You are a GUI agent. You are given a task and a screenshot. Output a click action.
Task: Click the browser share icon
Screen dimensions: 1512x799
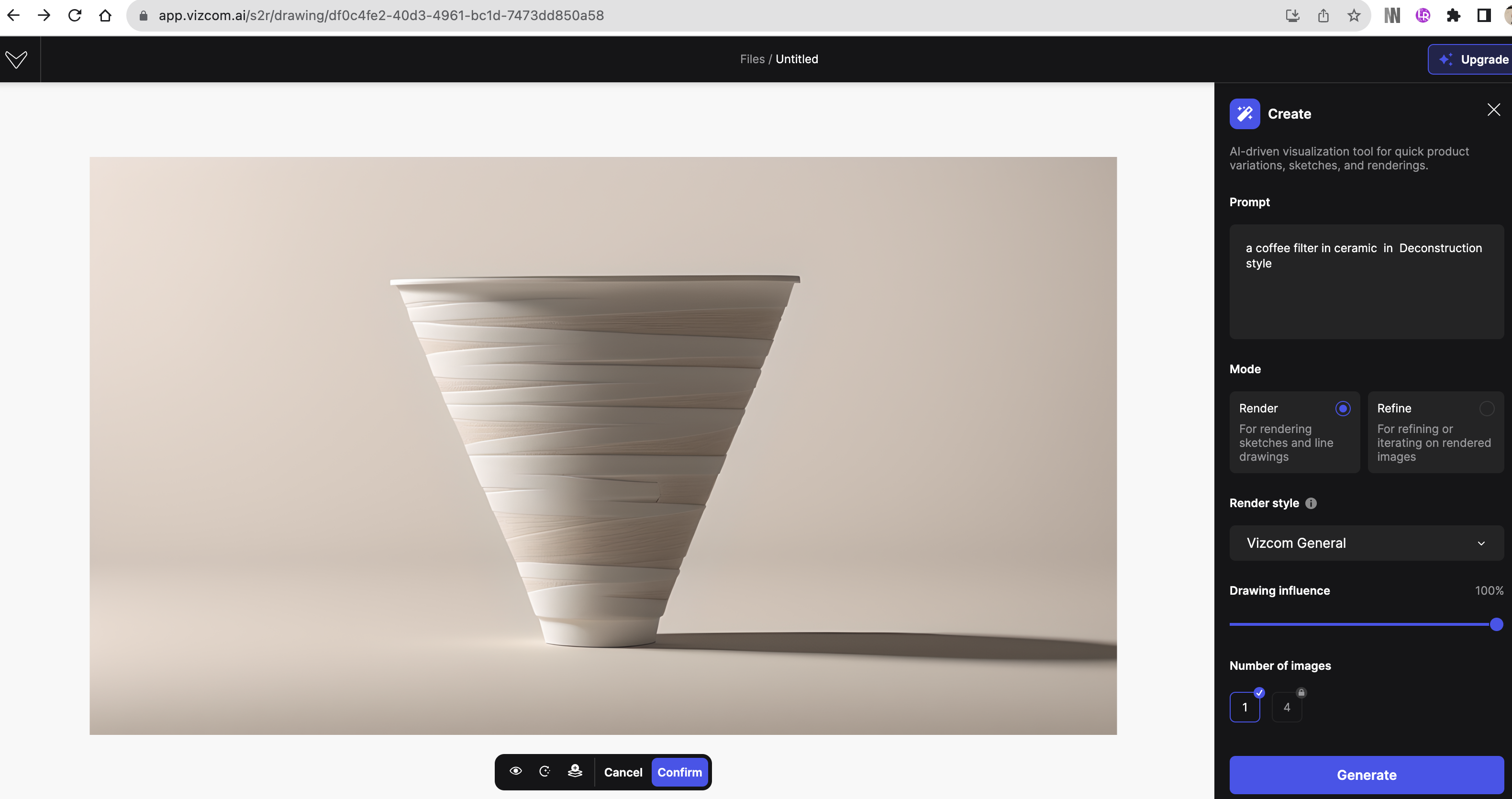(x=1323, y=16)
